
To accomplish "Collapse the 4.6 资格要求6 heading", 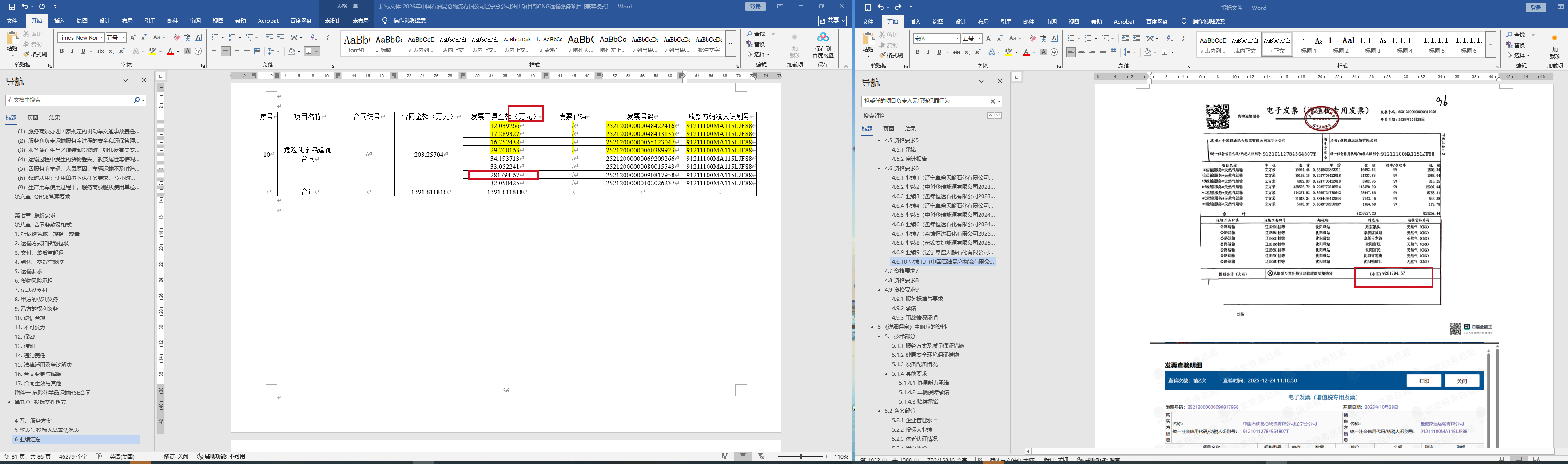I will coord(880,169).
